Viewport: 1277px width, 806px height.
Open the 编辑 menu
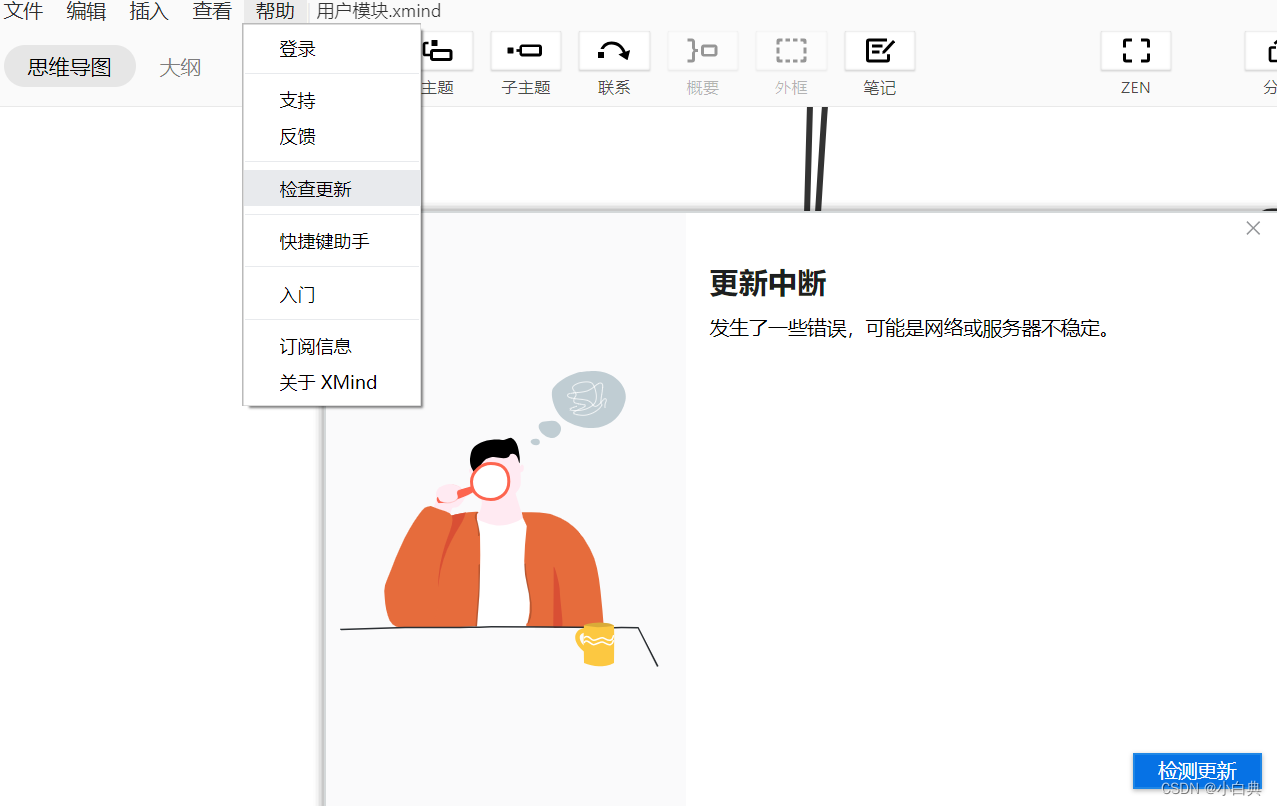(86, 11)
